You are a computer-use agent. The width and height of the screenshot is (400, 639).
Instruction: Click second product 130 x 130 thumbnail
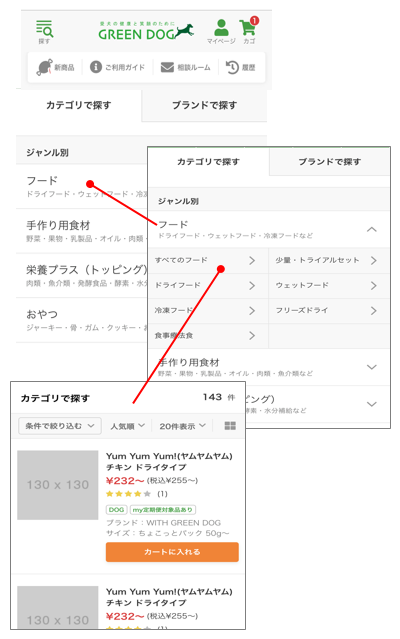pyautogui.click(x=57, y=607)
